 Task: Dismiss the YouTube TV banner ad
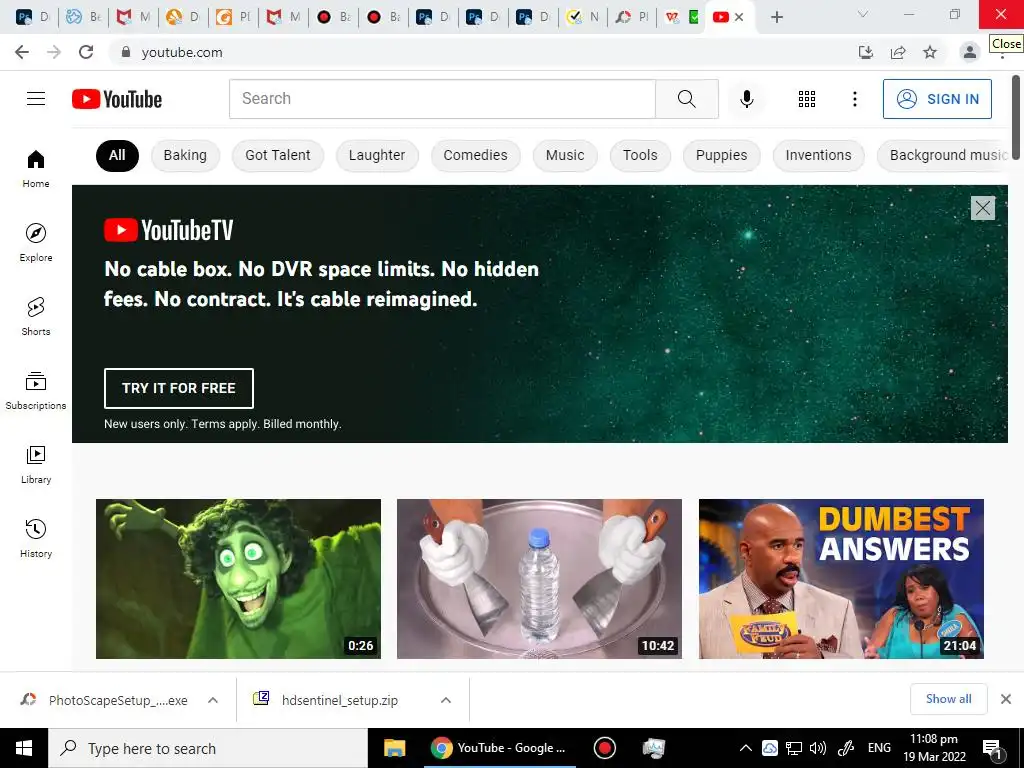[x=982, y=208]
